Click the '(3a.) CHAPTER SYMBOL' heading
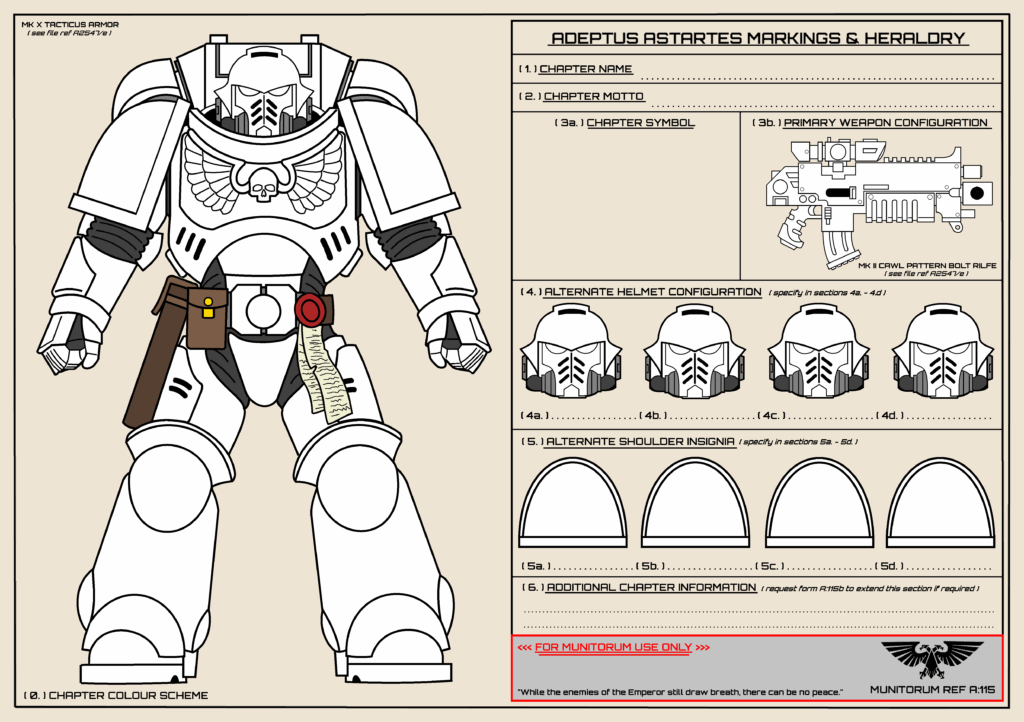This screenshot has width=1024, height=722. pos(624,123)
